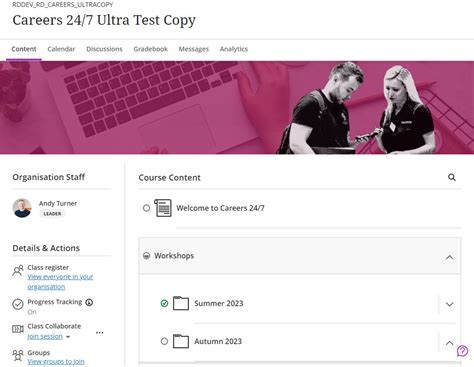Click the Andy Turner name text

(x=58, y=203)
